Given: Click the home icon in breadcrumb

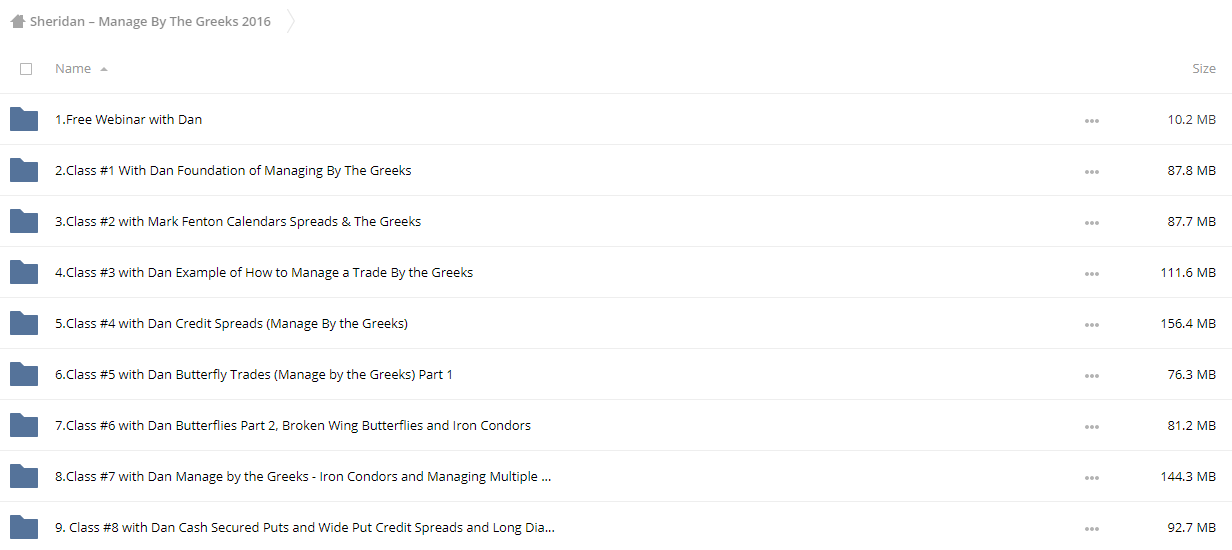Looking at the screenshot, I should point(17,21).
